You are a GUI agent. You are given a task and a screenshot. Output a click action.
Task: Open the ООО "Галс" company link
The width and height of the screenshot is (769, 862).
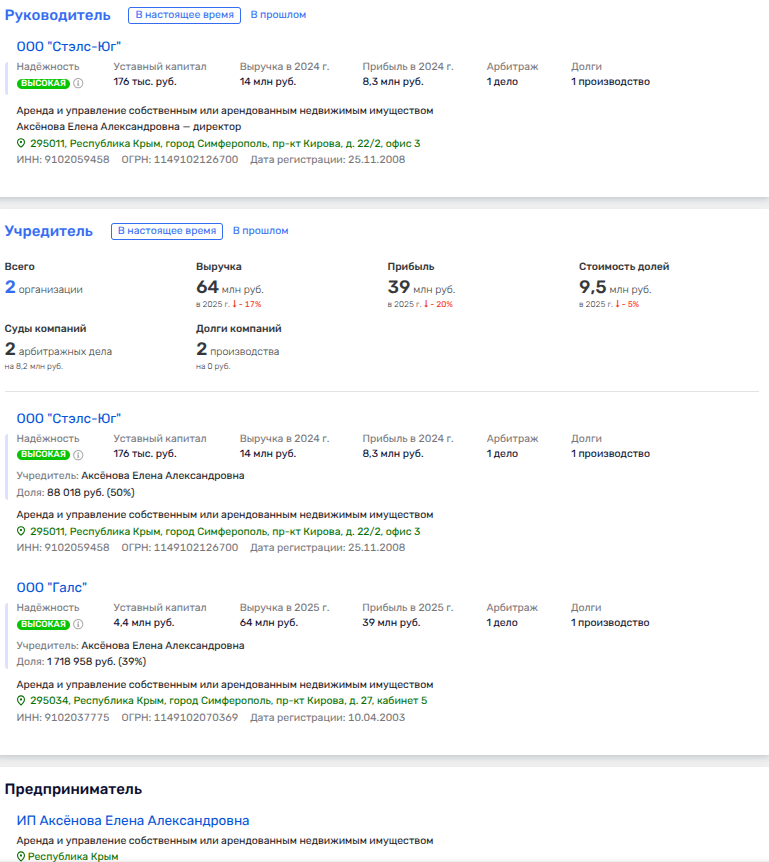tap(52, 587)
